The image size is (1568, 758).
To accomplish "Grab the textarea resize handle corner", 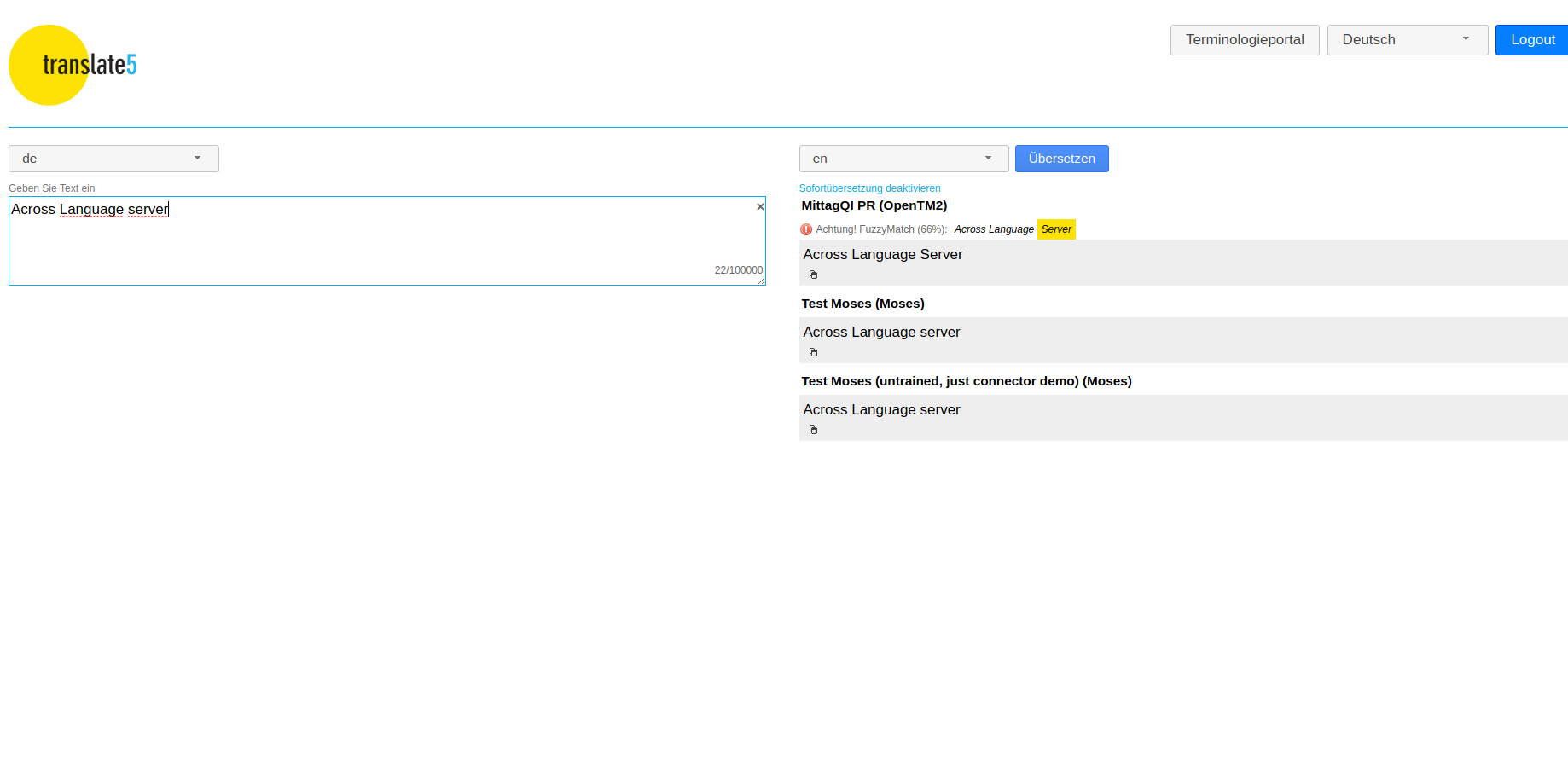I will click(x=761, y=281).
